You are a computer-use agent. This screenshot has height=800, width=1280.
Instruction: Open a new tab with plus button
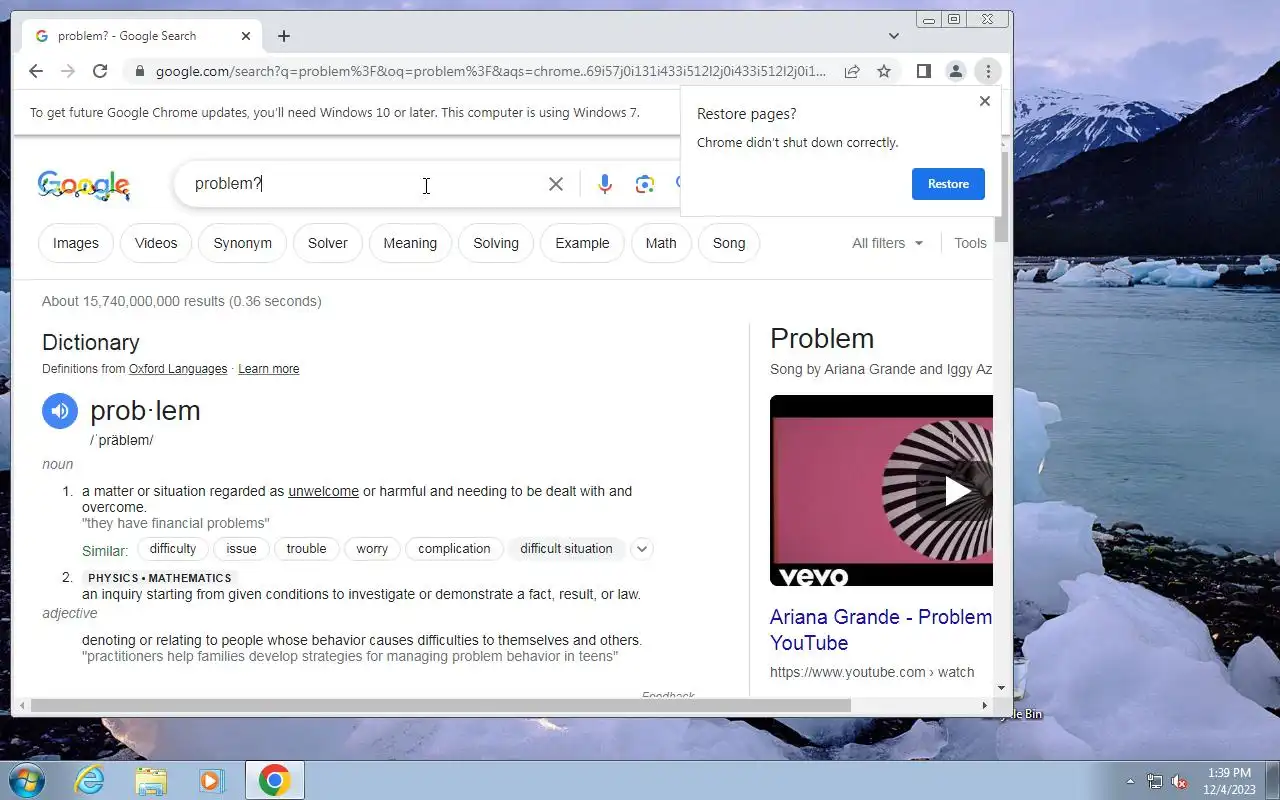(x=284, y=36)
